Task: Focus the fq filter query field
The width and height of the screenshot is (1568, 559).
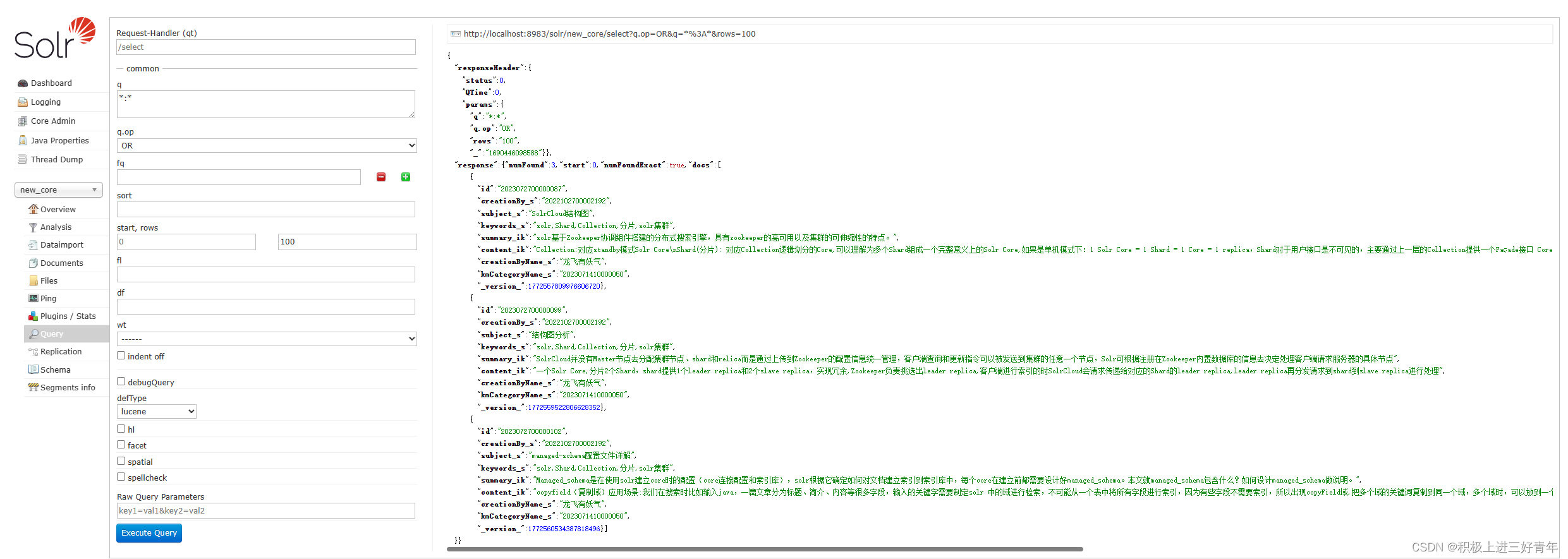Action: tap(239, 177)
